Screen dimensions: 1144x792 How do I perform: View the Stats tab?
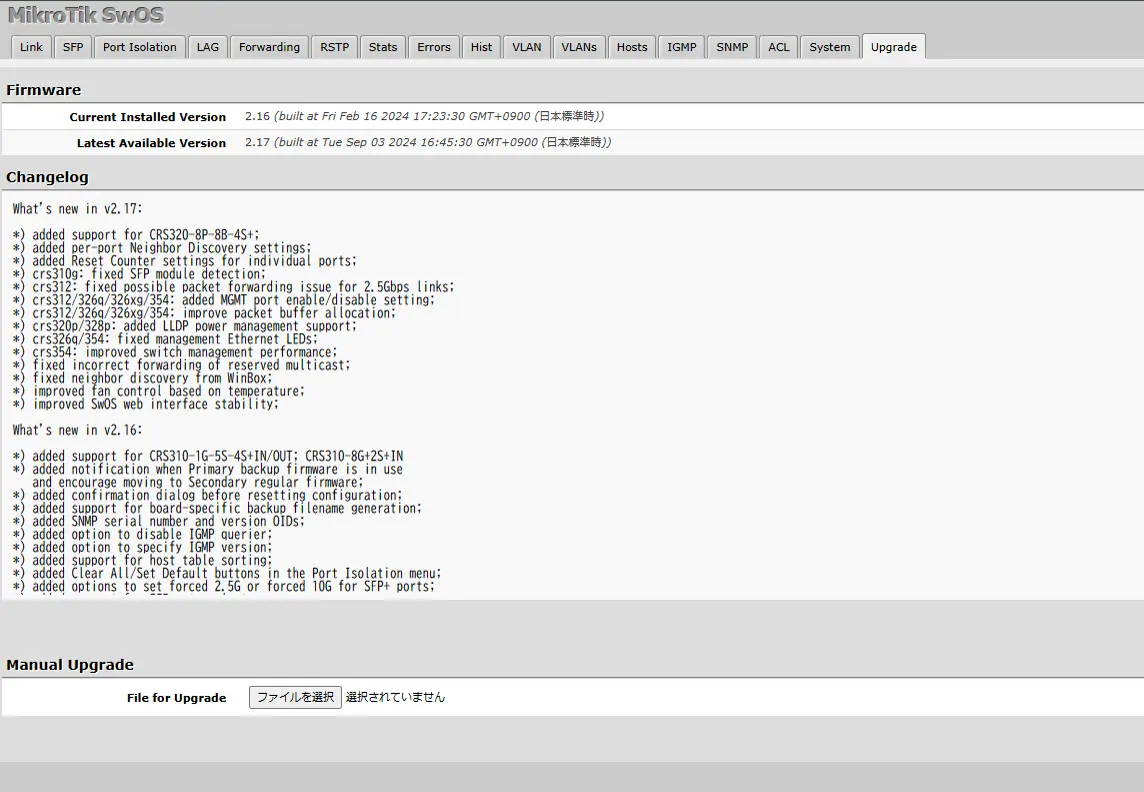[383, 47]
